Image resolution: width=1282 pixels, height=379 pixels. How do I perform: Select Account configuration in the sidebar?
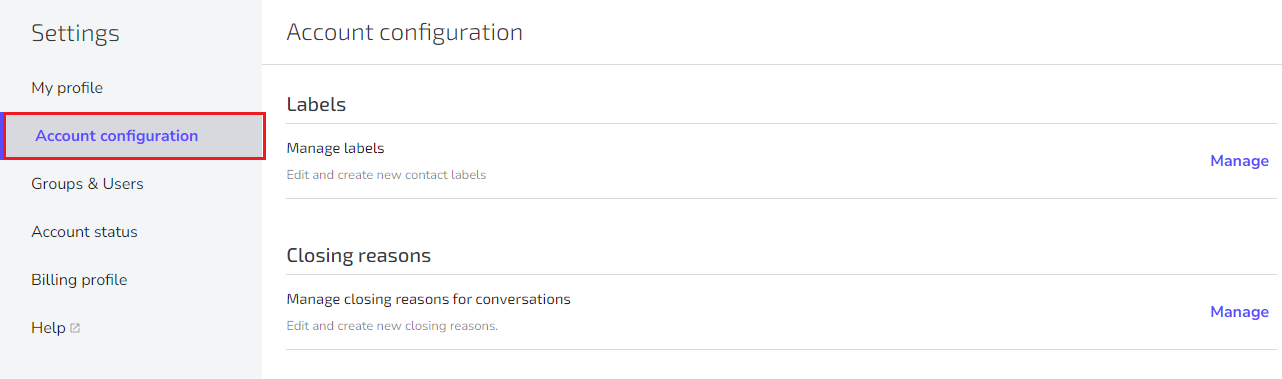tap(133, 136)
